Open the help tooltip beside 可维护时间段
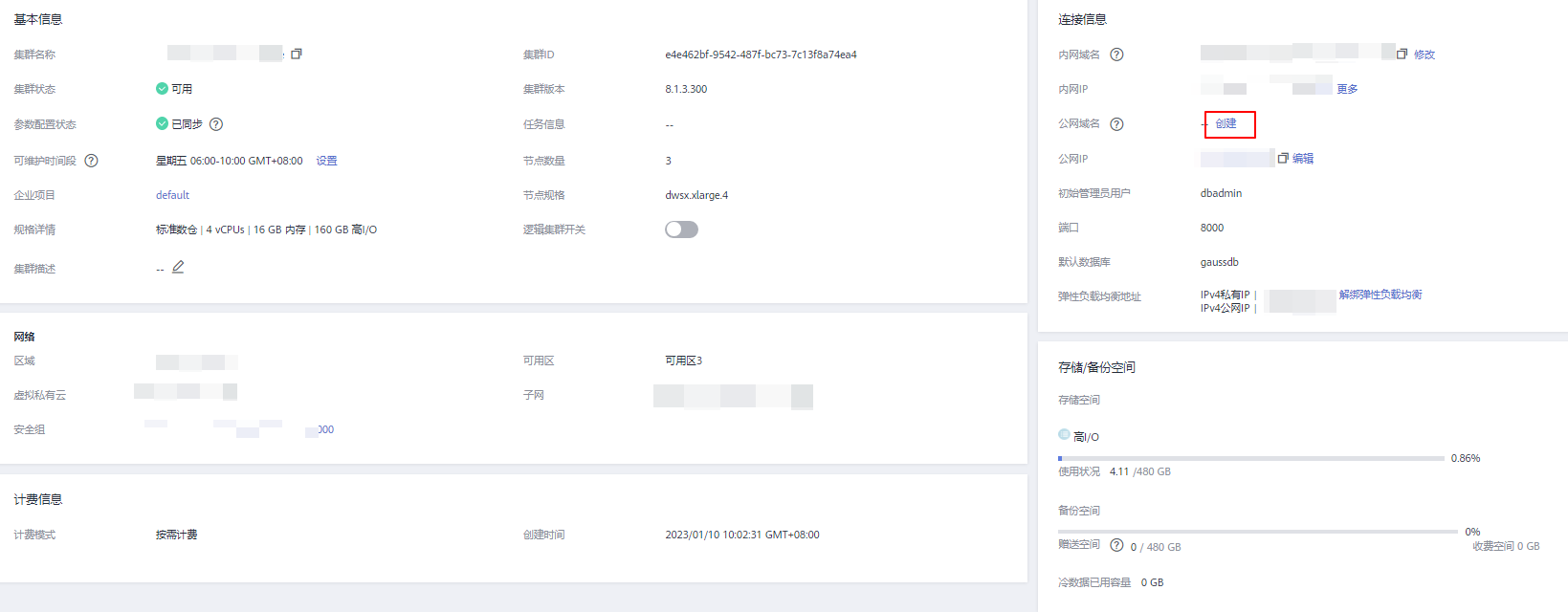Screen dimensions: 1568x612 91,161
